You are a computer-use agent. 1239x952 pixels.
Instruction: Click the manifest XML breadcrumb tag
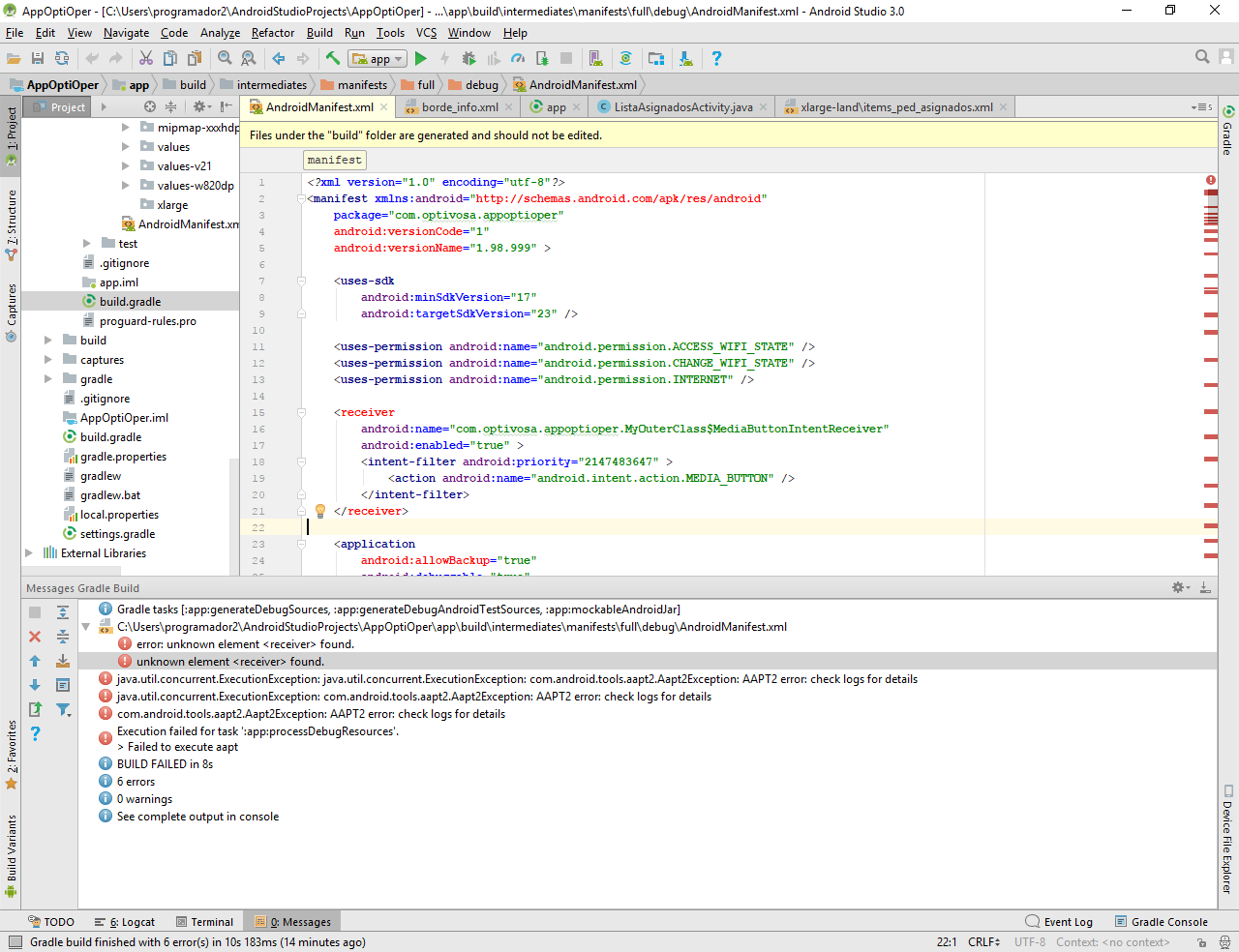[x=335, y=160]
